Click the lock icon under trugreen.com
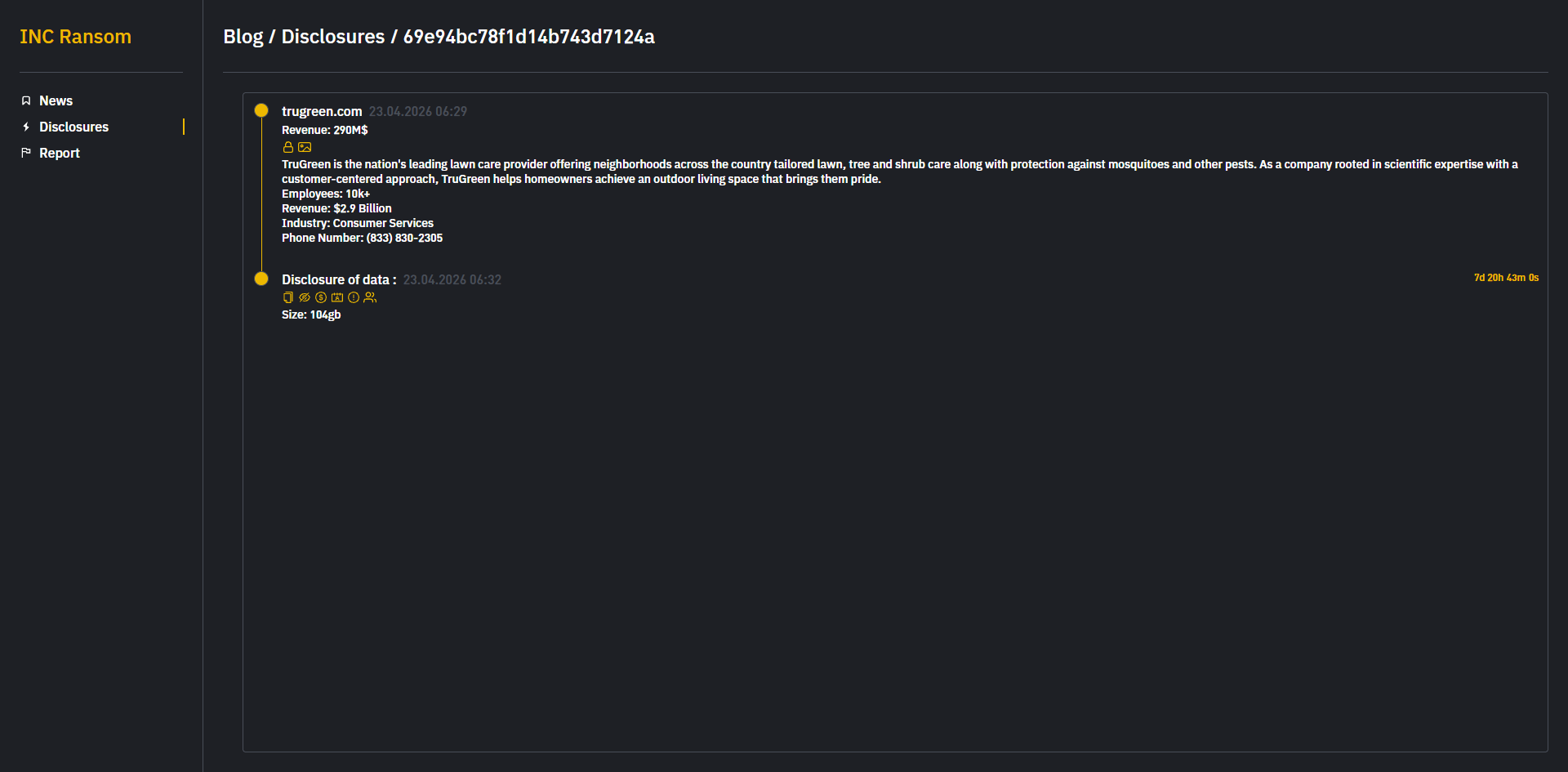Screen dimensions: 1568x772 [x=287, y=147]
